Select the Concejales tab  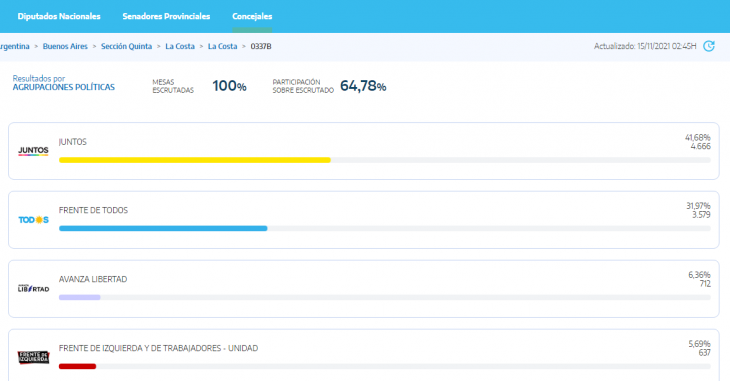click(x=252, y=16)
